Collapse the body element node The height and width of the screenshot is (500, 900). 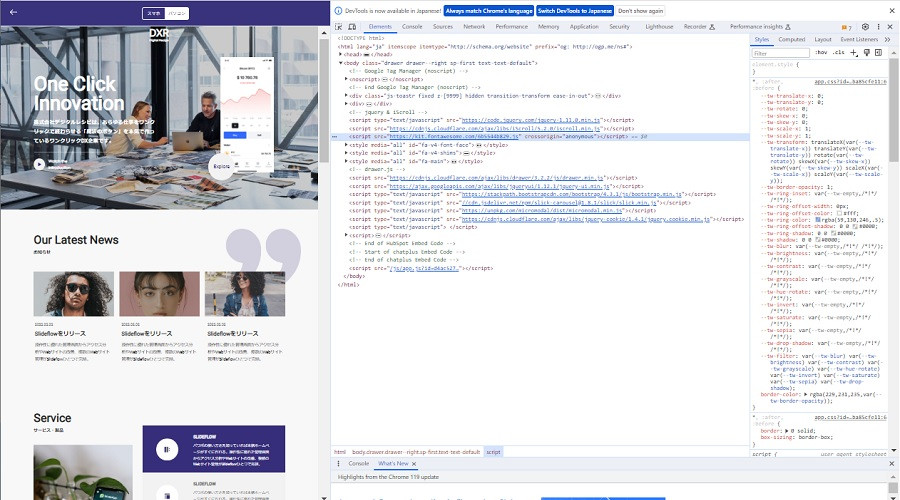[340, 63]
